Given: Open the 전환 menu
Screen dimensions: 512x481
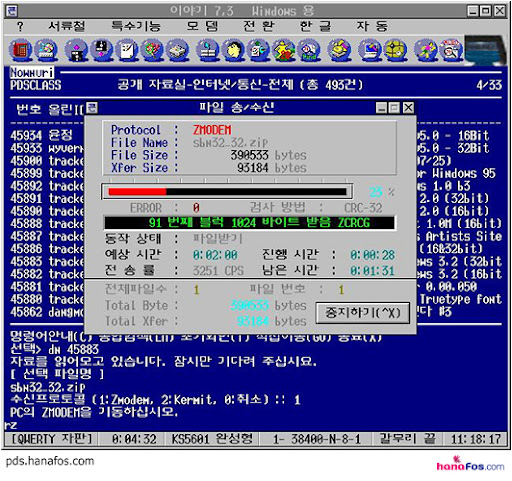Looking at the screenshot, I should pyautogui.click(x=259, y=26).
